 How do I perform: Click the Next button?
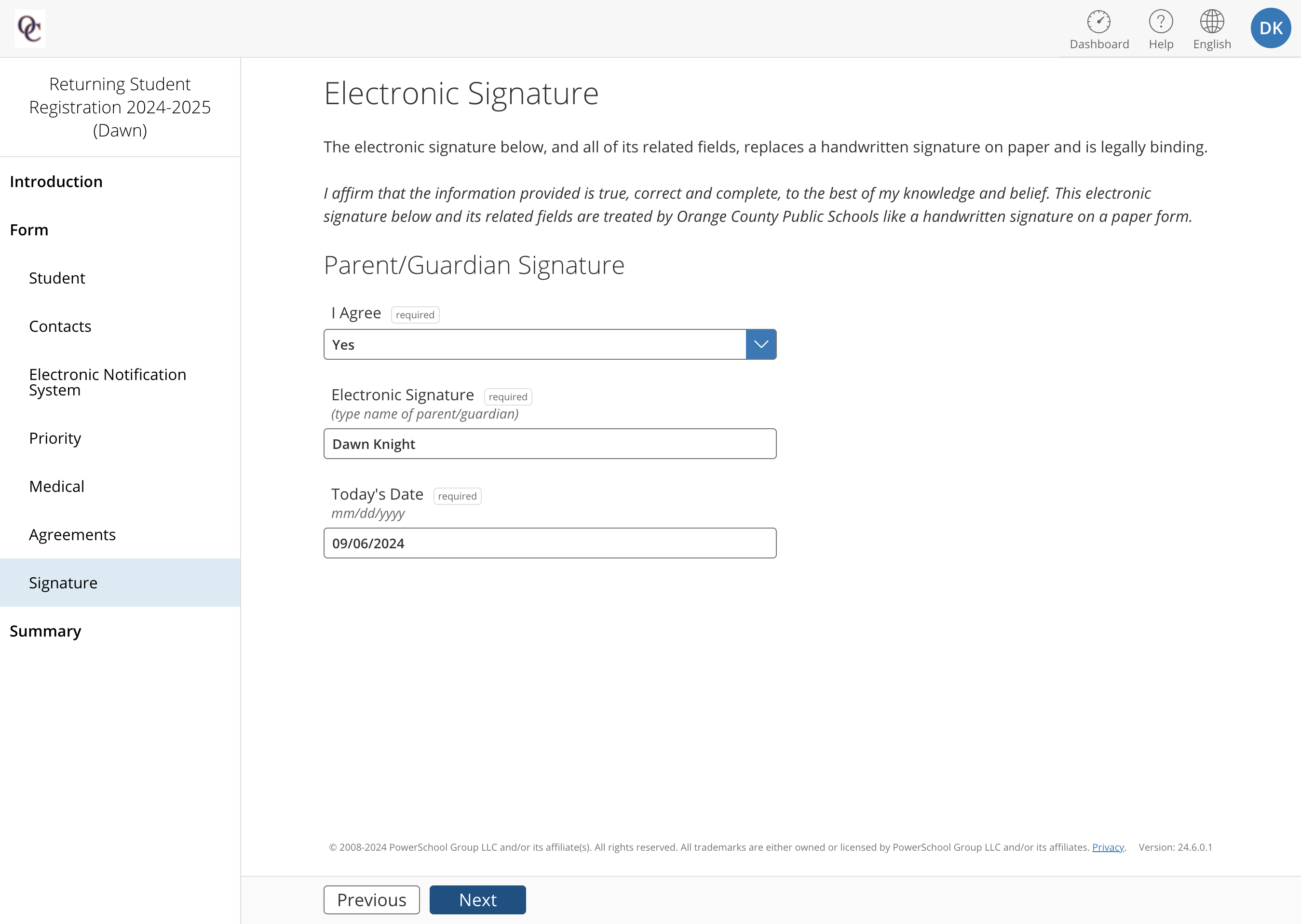(478, 899)
